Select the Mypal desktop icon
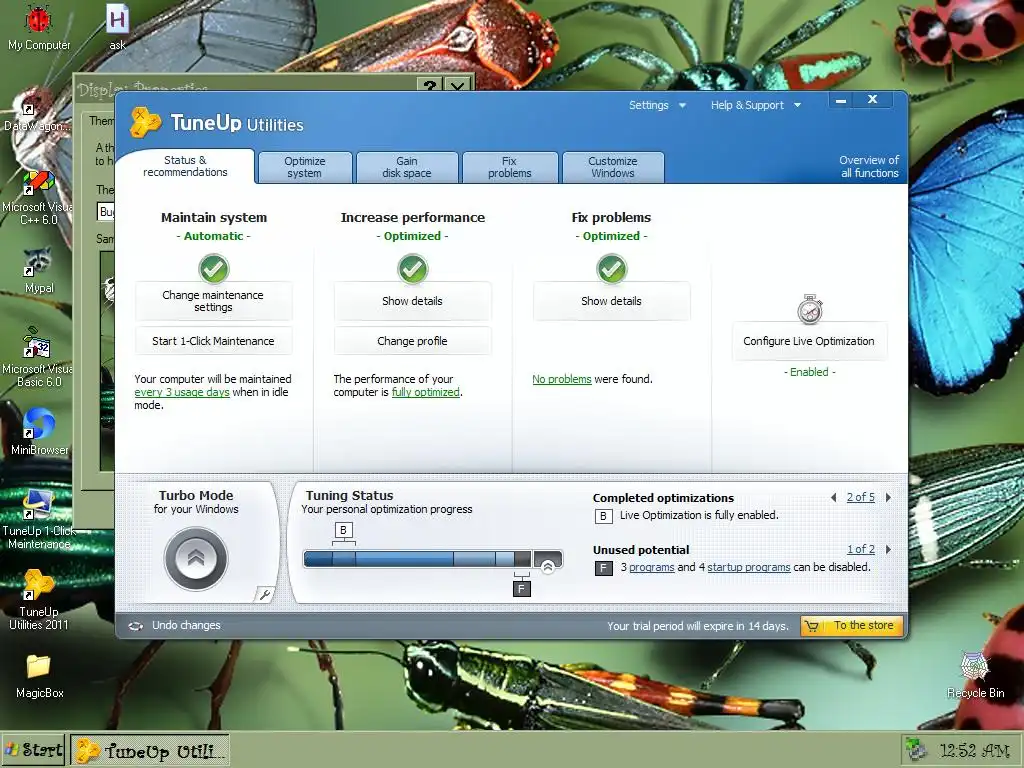 39,270
